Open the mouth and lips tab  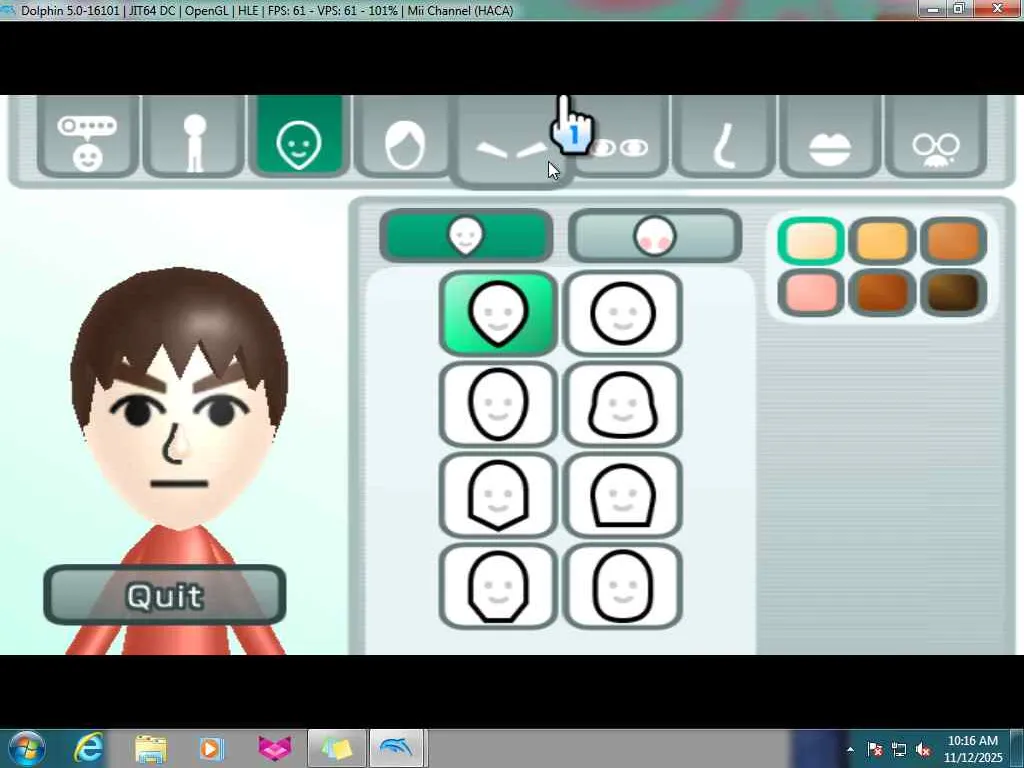coord(829,136)
